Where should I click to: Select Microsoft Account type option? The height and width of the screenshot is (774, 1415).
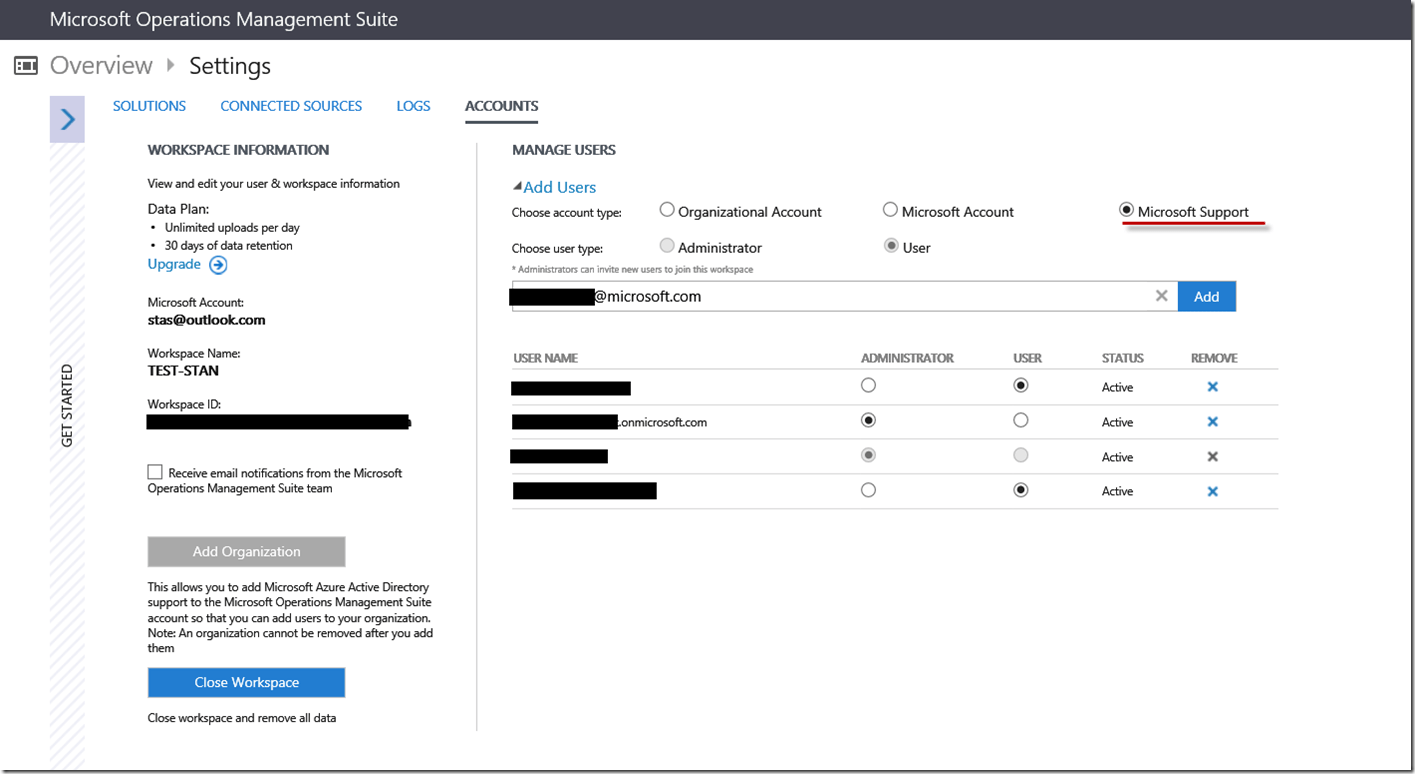(890, 211)
